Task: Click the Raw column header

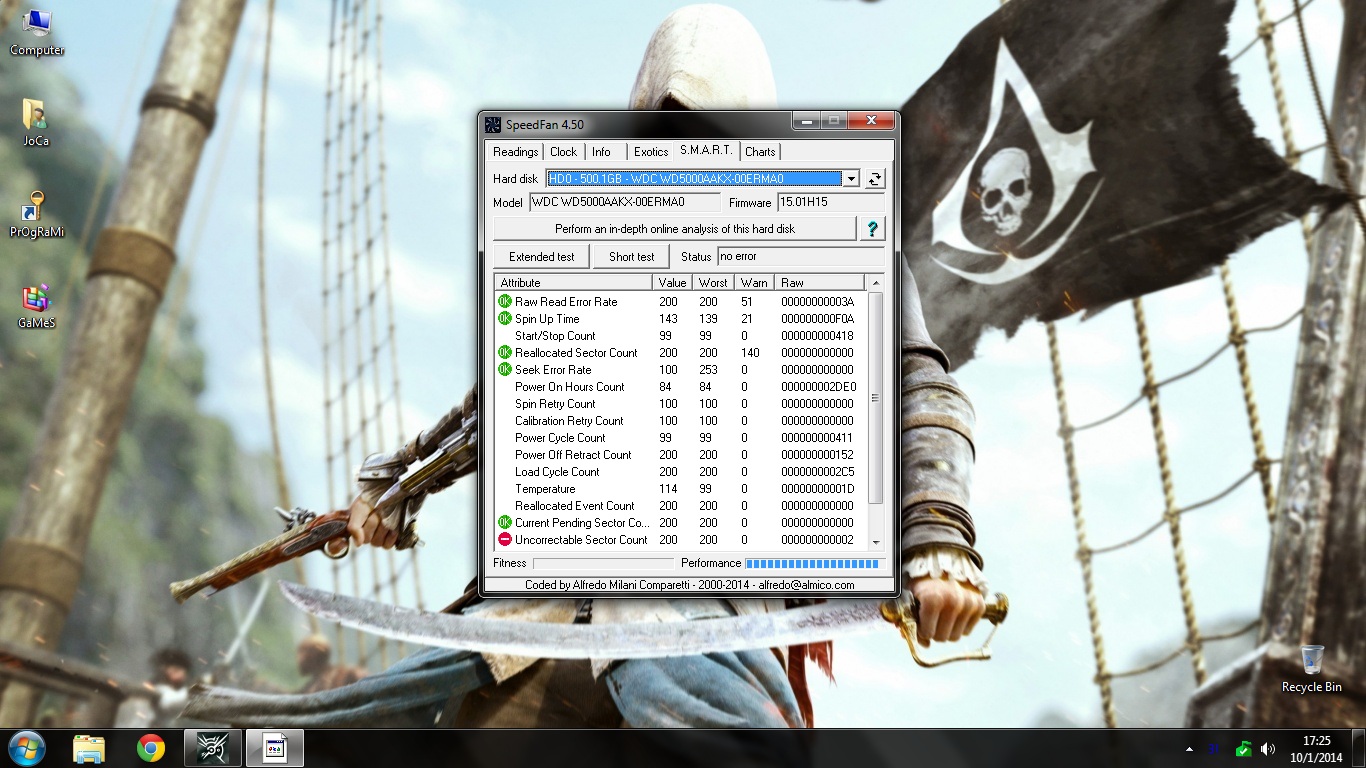Action: (x=820, y=283)
